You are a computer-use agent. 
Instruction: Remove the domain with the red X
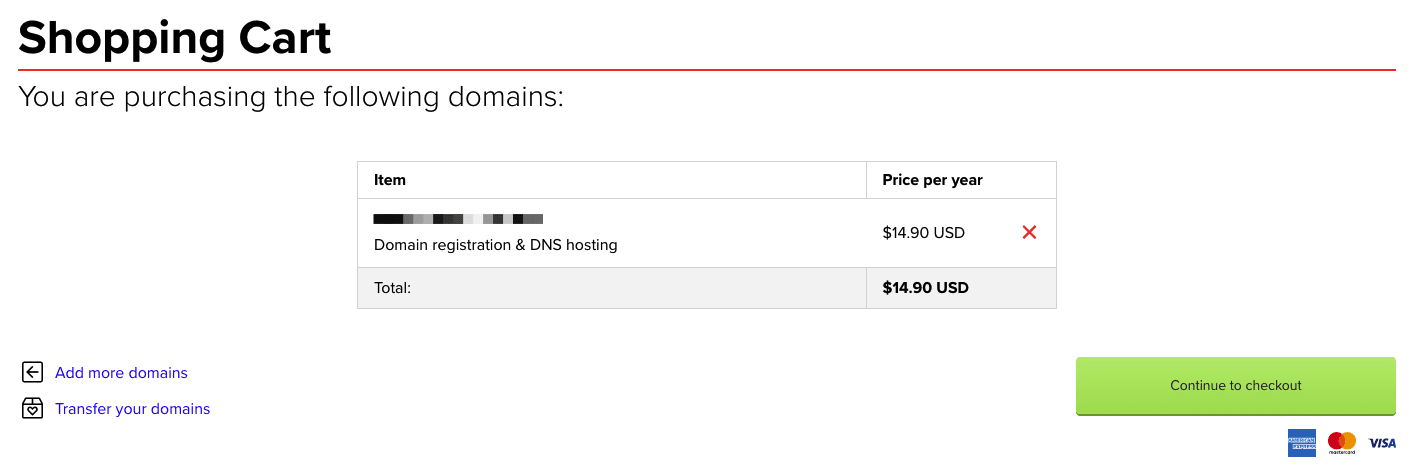1029,232
